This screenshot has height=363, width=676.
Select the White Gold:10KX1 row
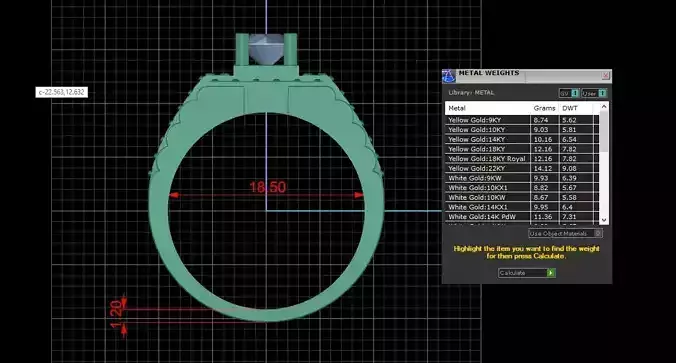pos(522,188)
